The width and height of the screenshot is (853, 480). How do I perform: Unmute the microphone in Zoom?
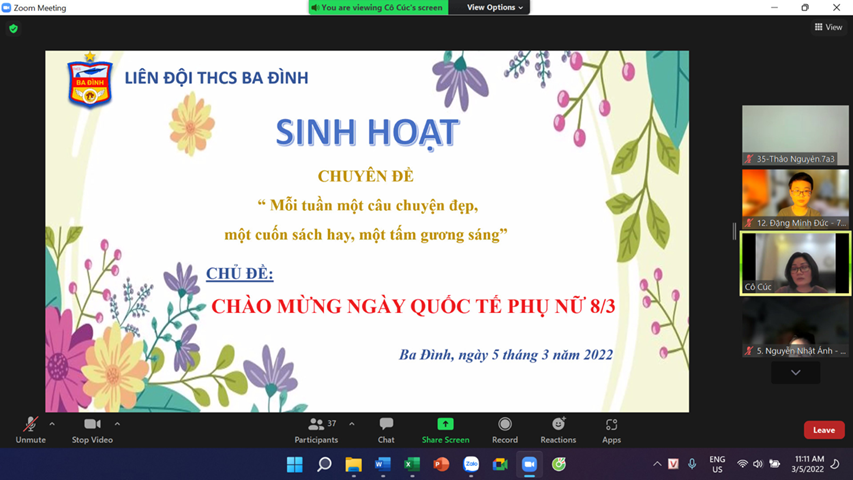point(30,430)
